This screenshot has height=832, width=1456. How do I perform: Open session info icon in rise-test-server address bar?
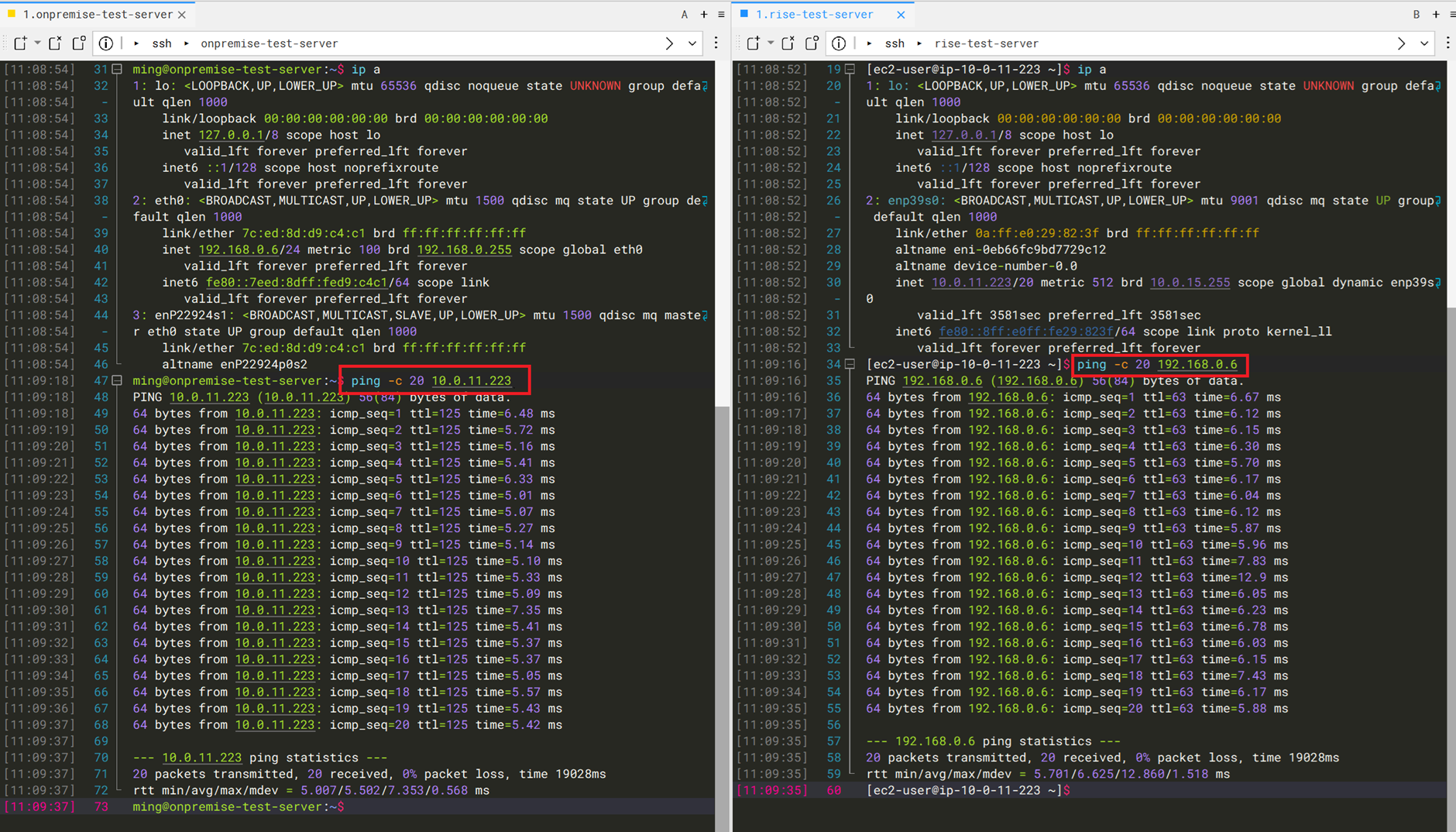tap(839, 43)
